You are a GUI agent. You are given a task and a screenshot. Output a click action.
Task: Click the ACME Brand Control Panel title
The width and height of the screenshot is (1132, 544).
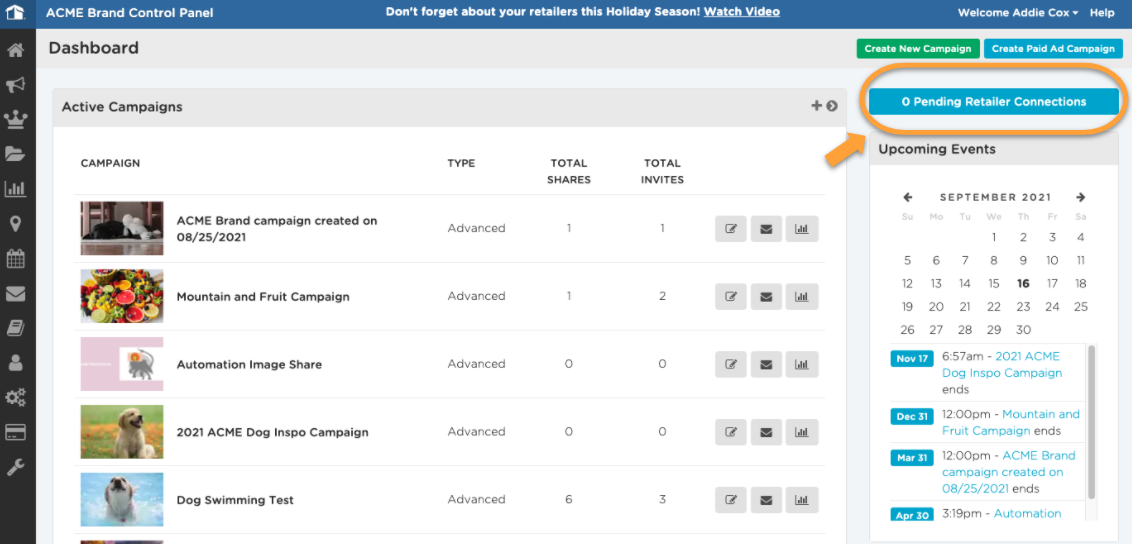point(129,13)
